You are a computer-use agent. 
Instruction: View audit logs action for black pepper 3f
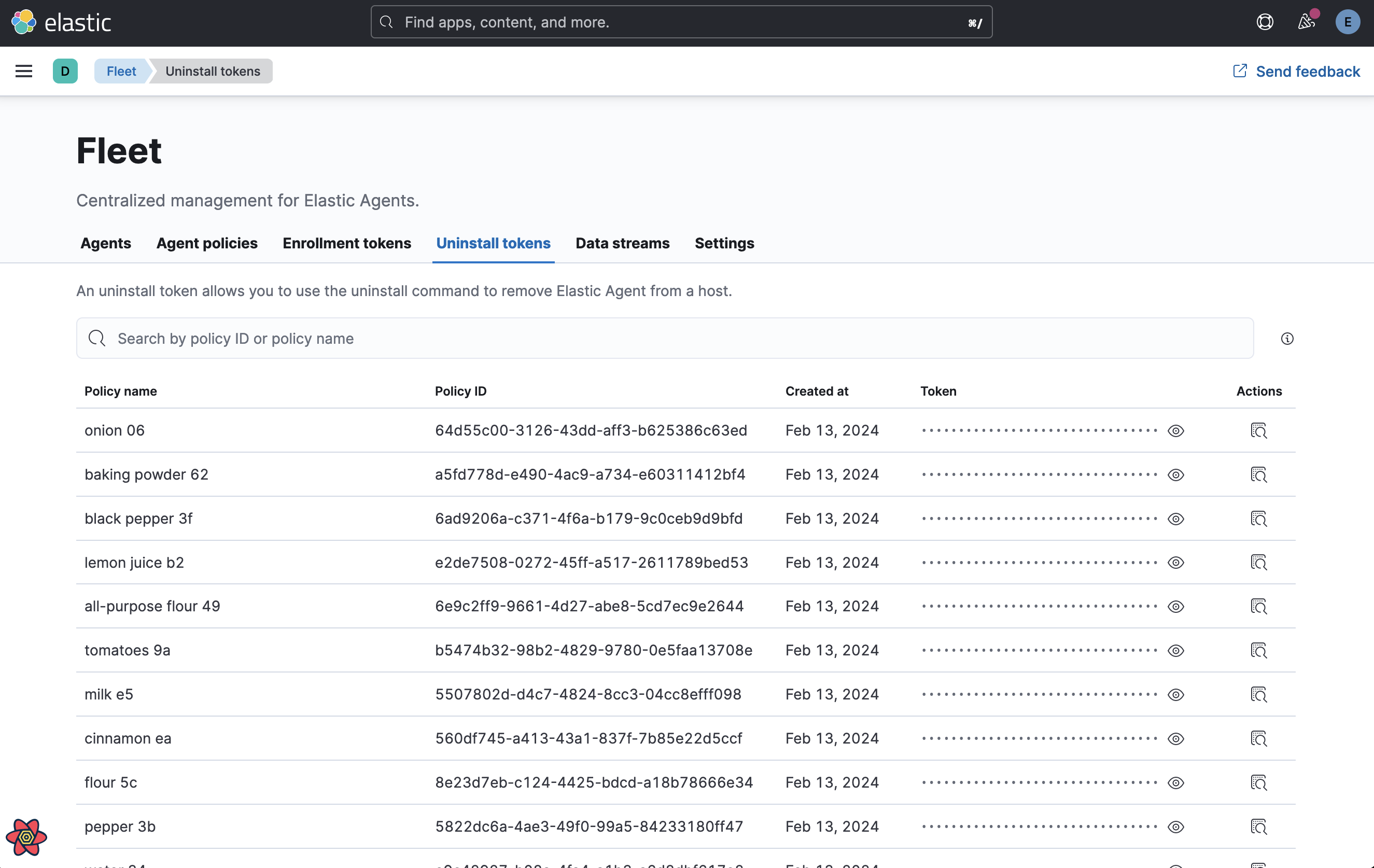point(1259,518)
